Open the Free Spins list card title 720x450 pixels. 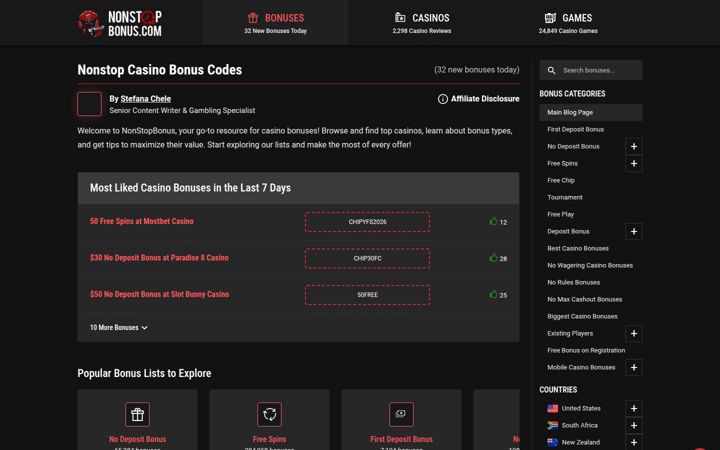tap(270, 439)
